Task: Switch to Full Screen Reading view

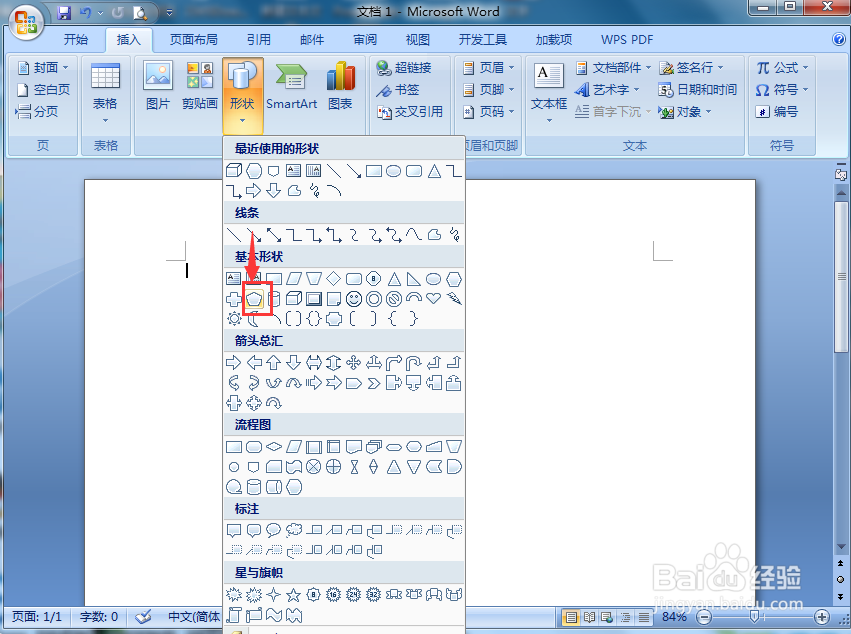Action: pos(589,617)
